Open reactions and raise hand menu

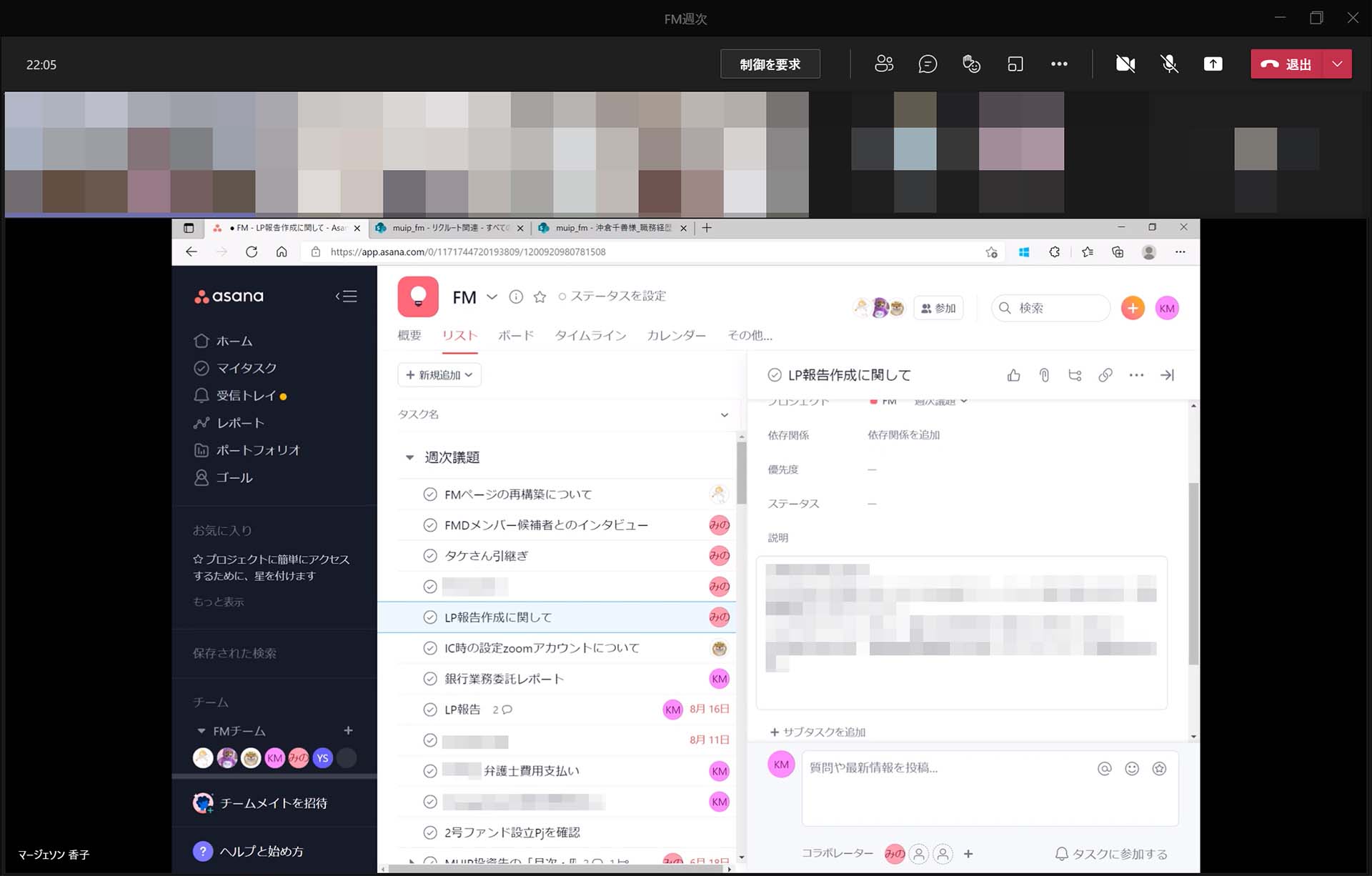(x=971, y=64)
